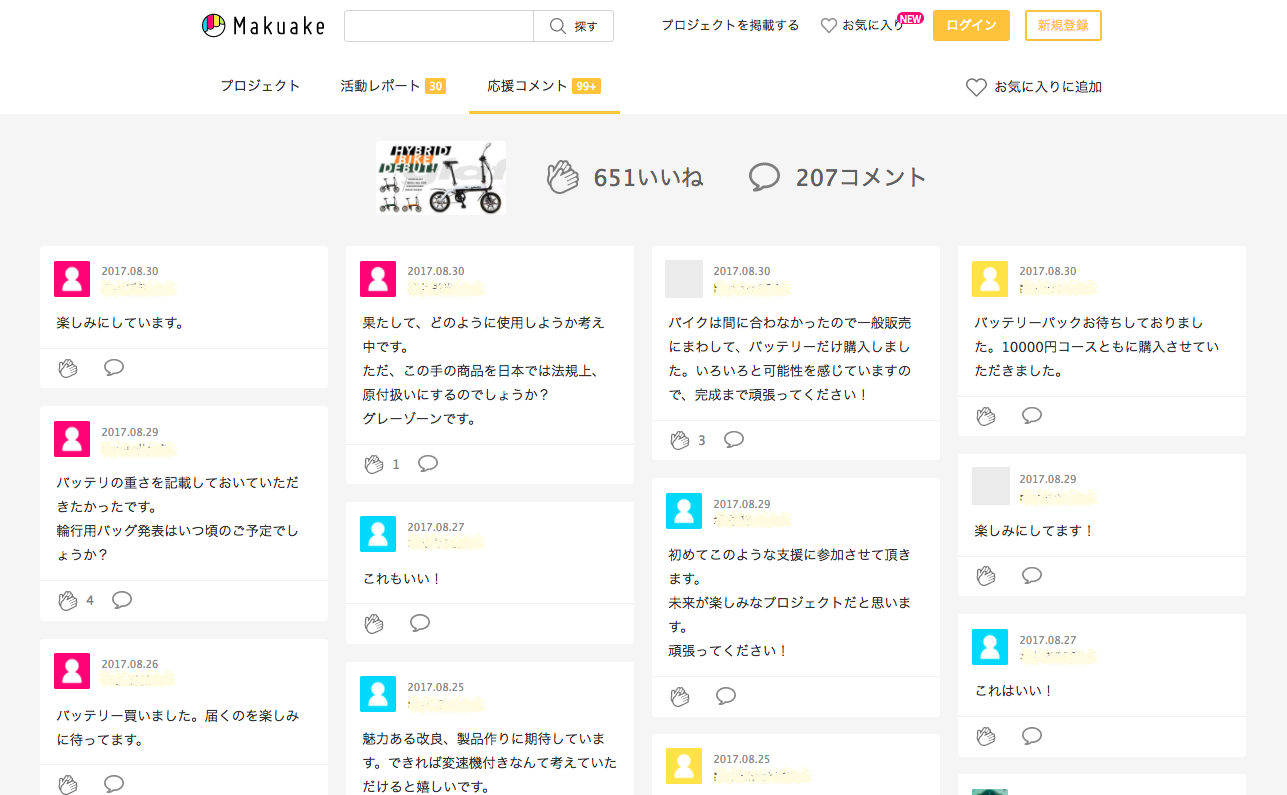
Task: Reply to the バイクは間に合わなかった comment
Action: [x=734, y=439]
